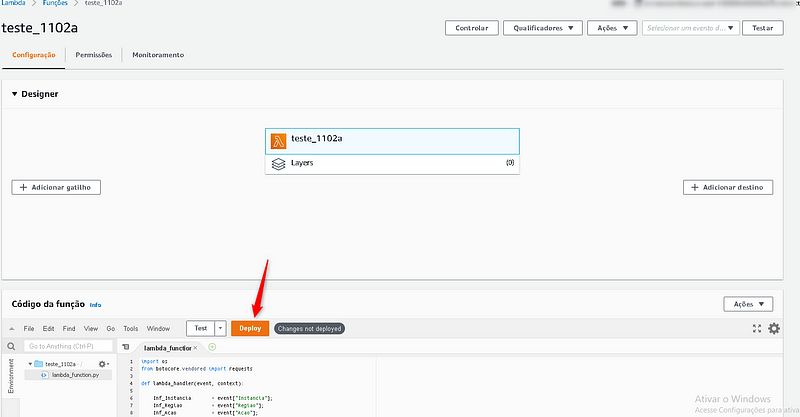Screen dimensions: 800x417
Task: Click the Testar button
Action: [x=763, y=28]
